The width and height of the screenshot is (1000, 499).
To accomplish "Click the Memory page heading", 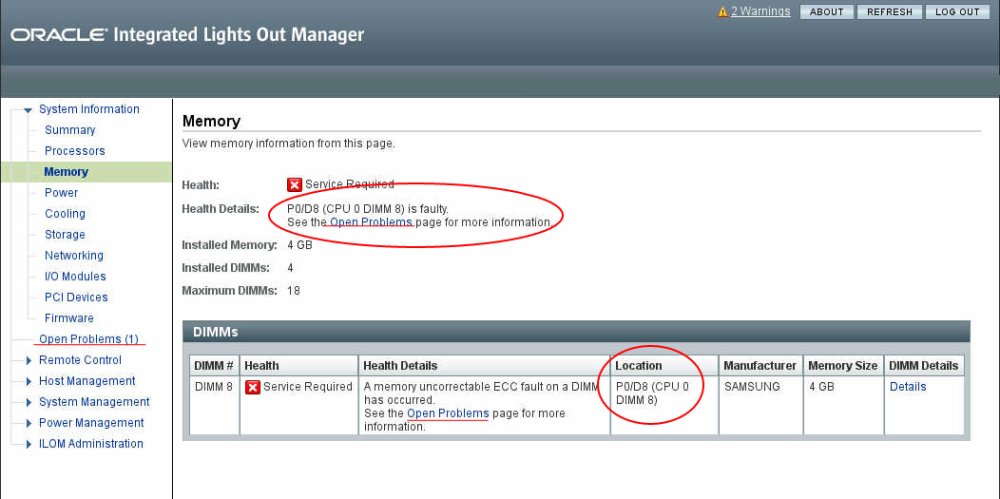I will [x=211, y=121].
